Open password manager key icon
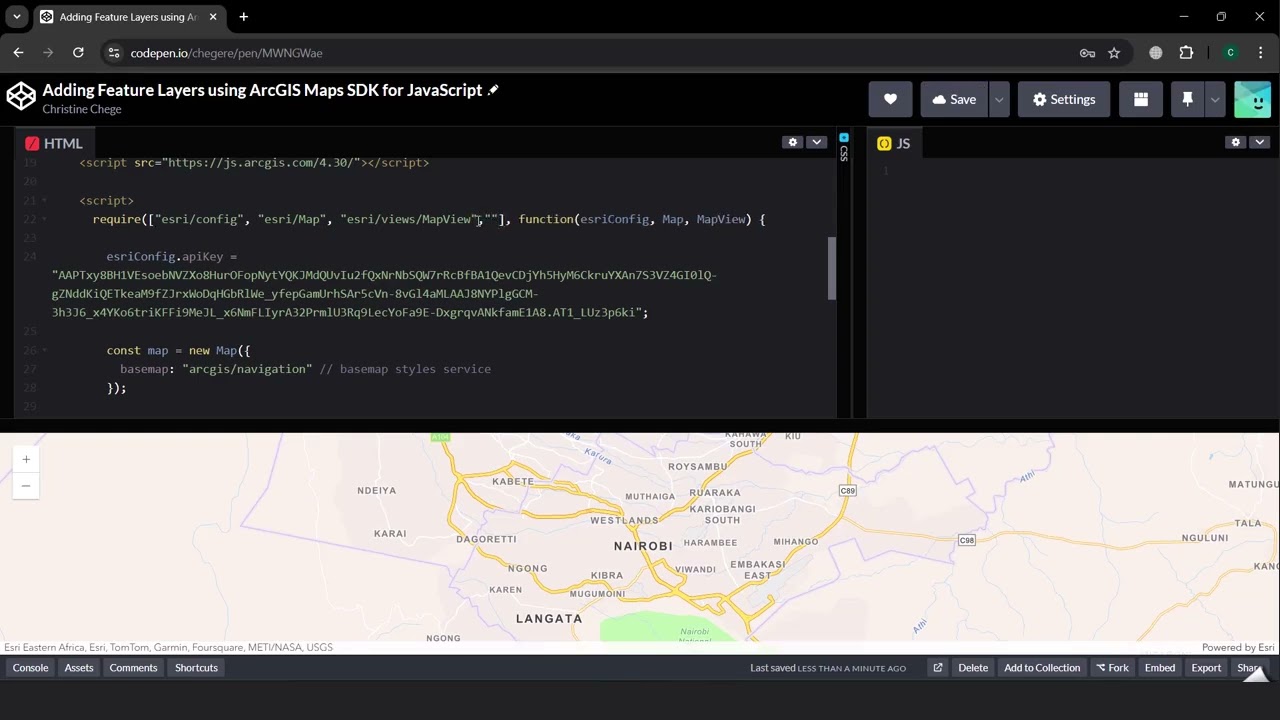 point(1087,53)
